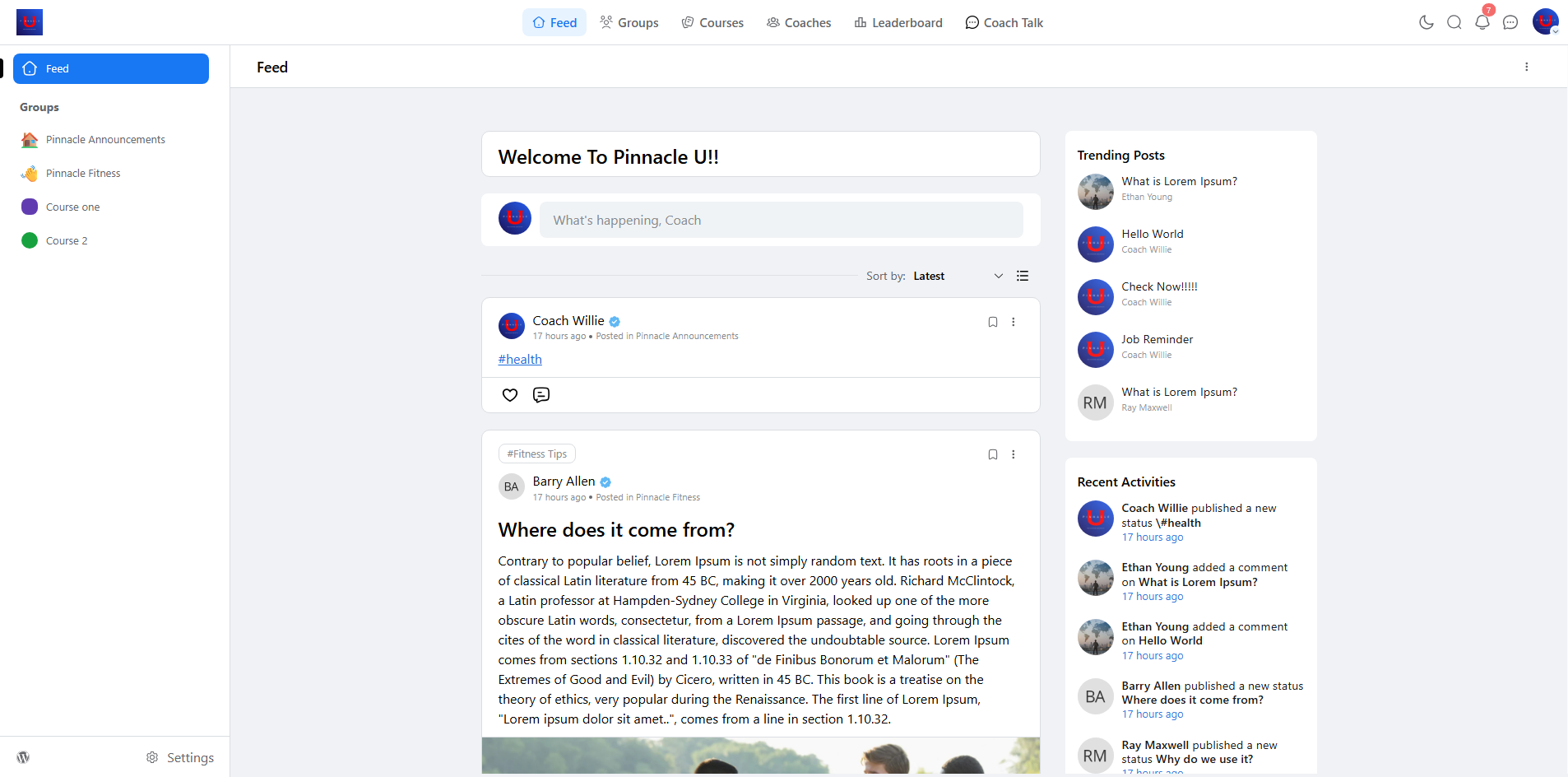Open the messages chat bubble icon
1568x777 pixels.
pyautogui.click(x=1510, y=22)
